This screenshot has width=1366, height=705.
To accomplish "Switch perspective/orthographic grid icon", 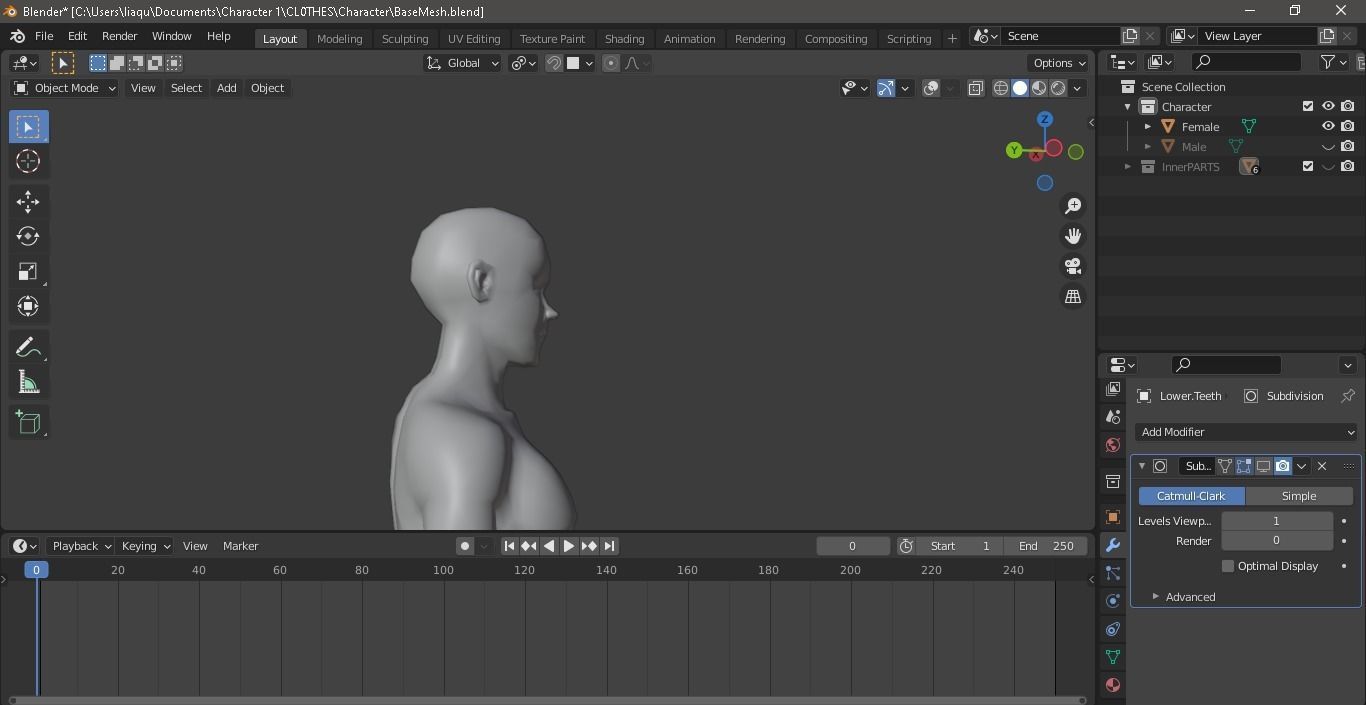I will coord(1073,297).
